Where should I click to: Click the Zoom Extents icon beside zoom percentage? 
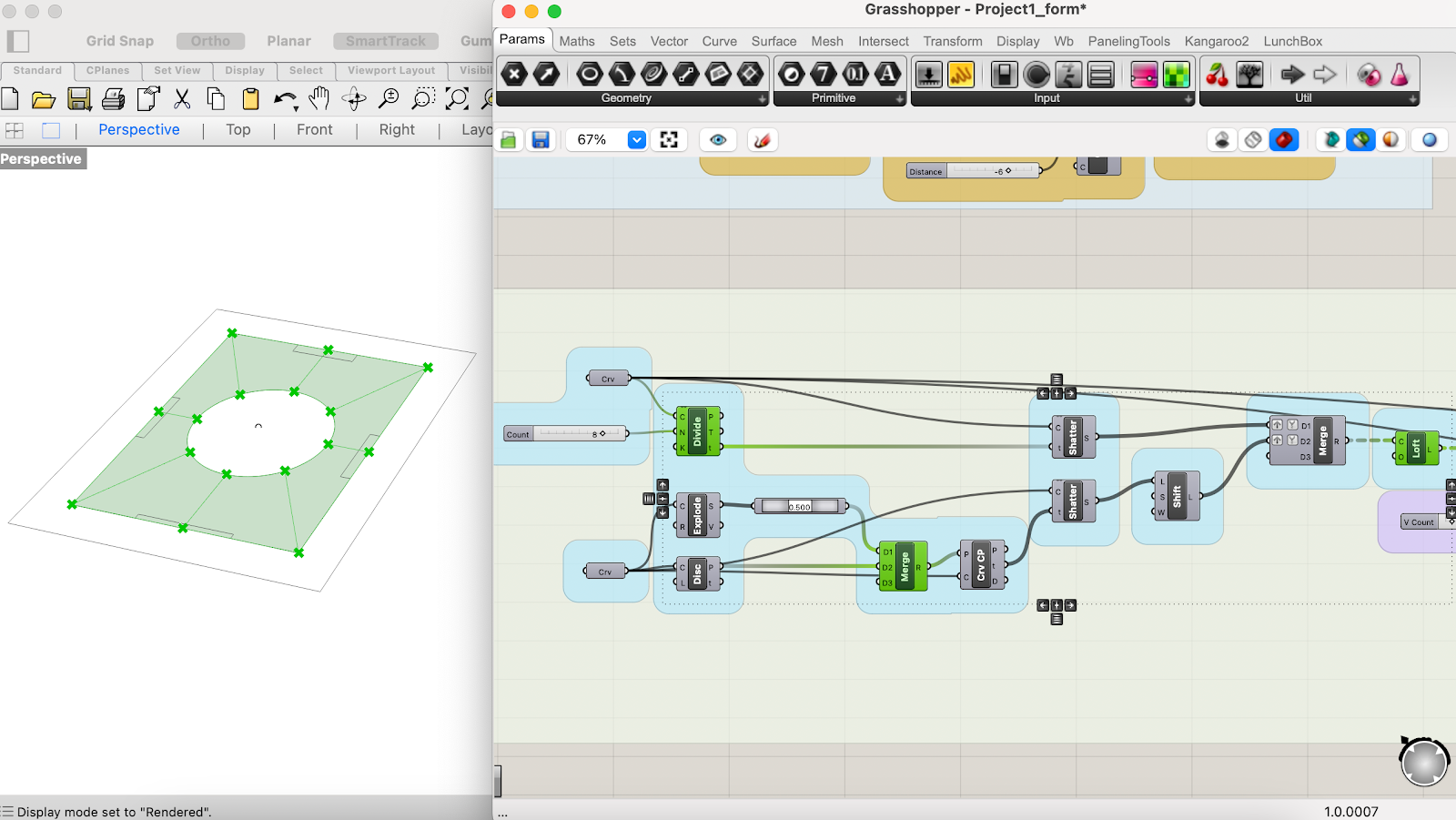click(x=669, y=140)
